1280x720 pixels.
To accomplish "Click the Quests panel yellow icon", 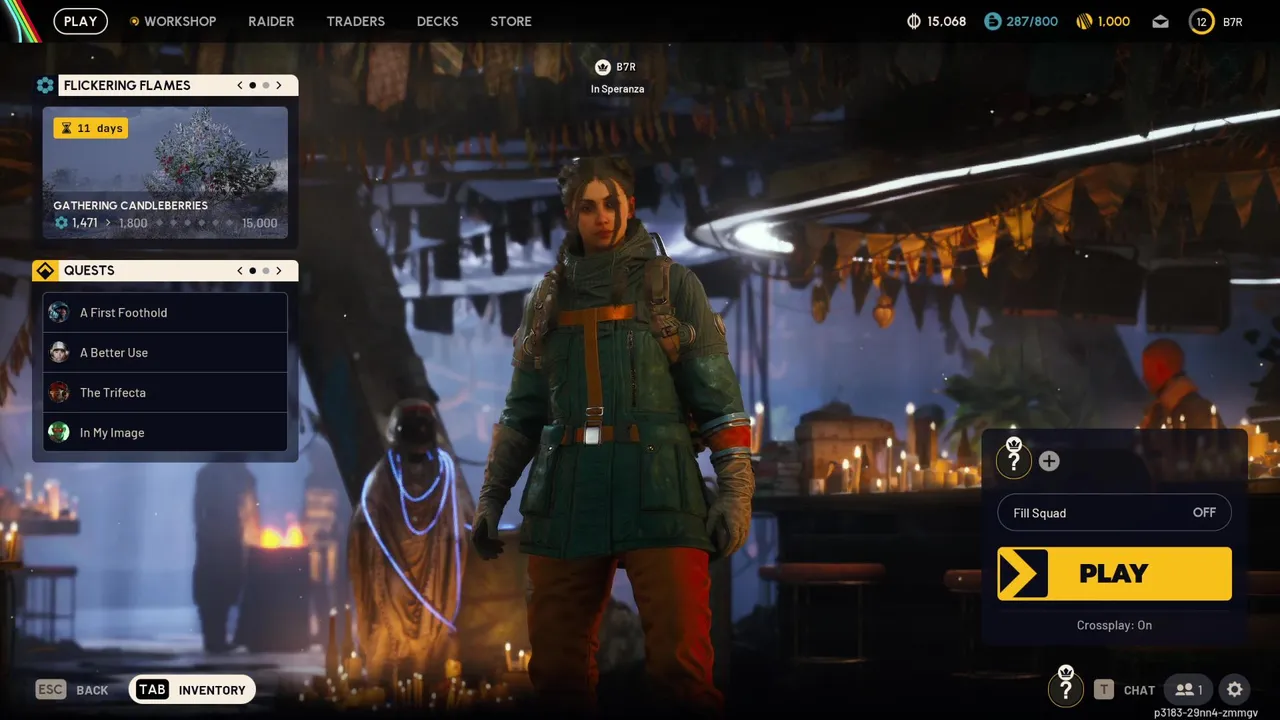I will pos(45,270).
